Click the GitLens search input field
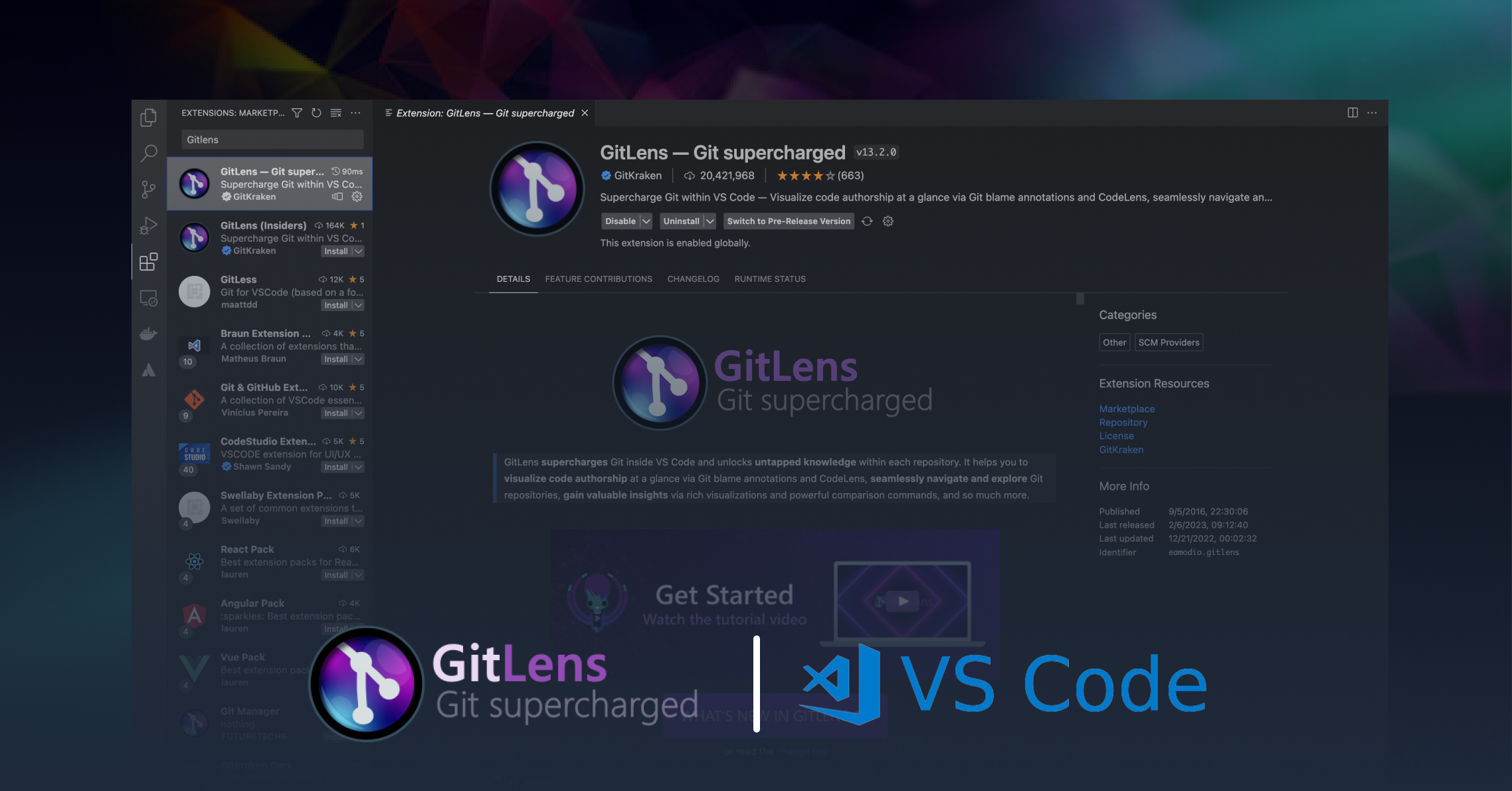Viewport: 1512px width, 791px height. [x=272, y=139]
